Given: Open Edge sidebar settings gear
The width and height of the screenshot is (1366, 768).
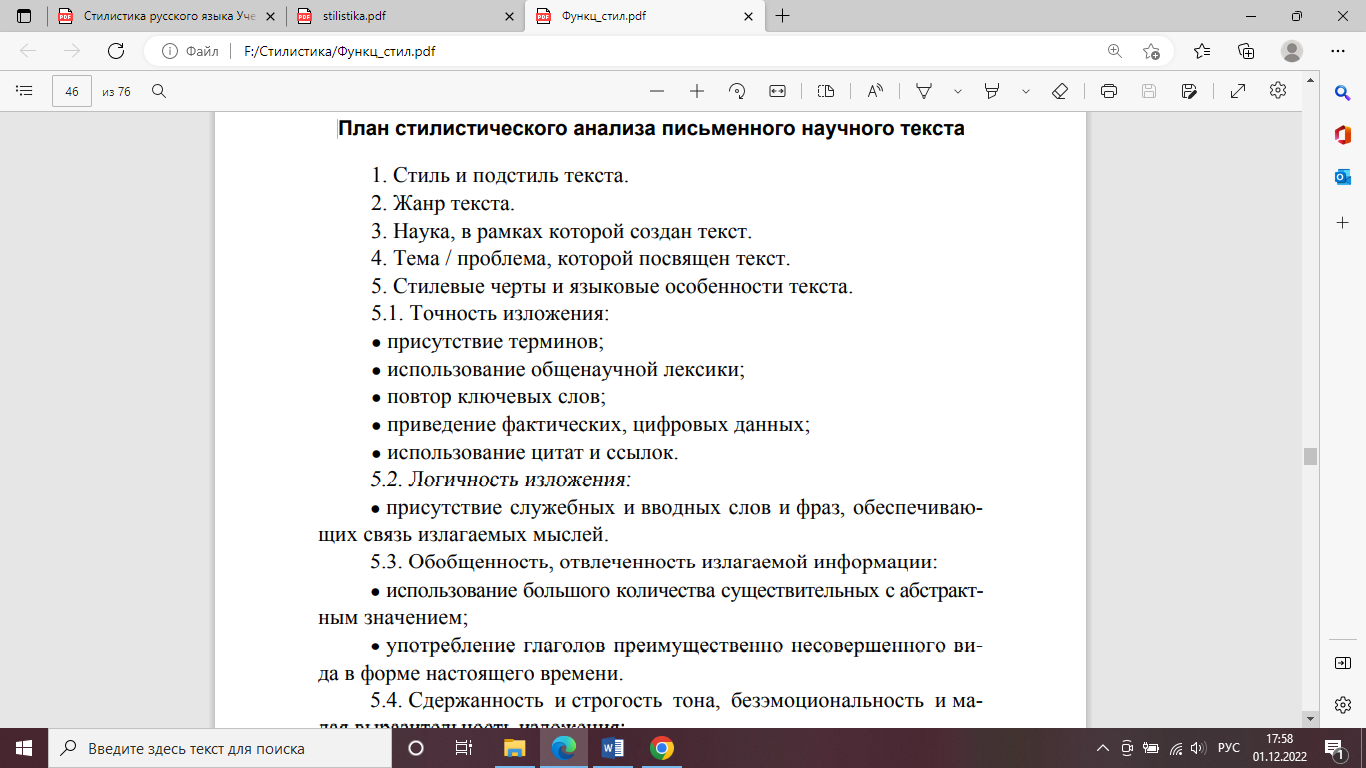Looking at the screenshot, I should pyautogui.click(x=1343, y=705).
